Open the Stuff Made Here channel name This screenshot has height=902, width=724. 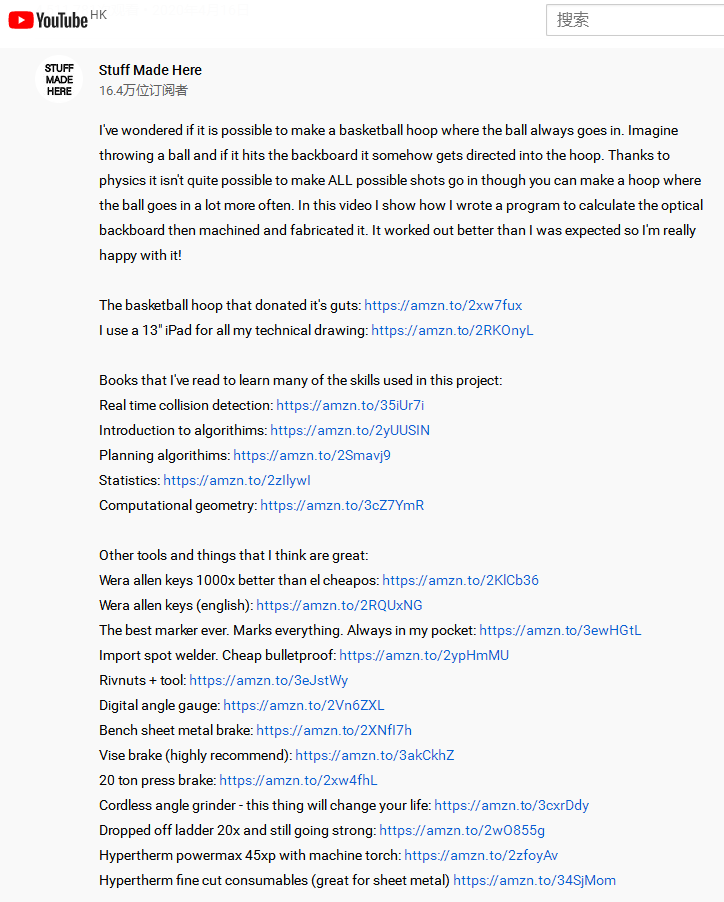[150, 70]
